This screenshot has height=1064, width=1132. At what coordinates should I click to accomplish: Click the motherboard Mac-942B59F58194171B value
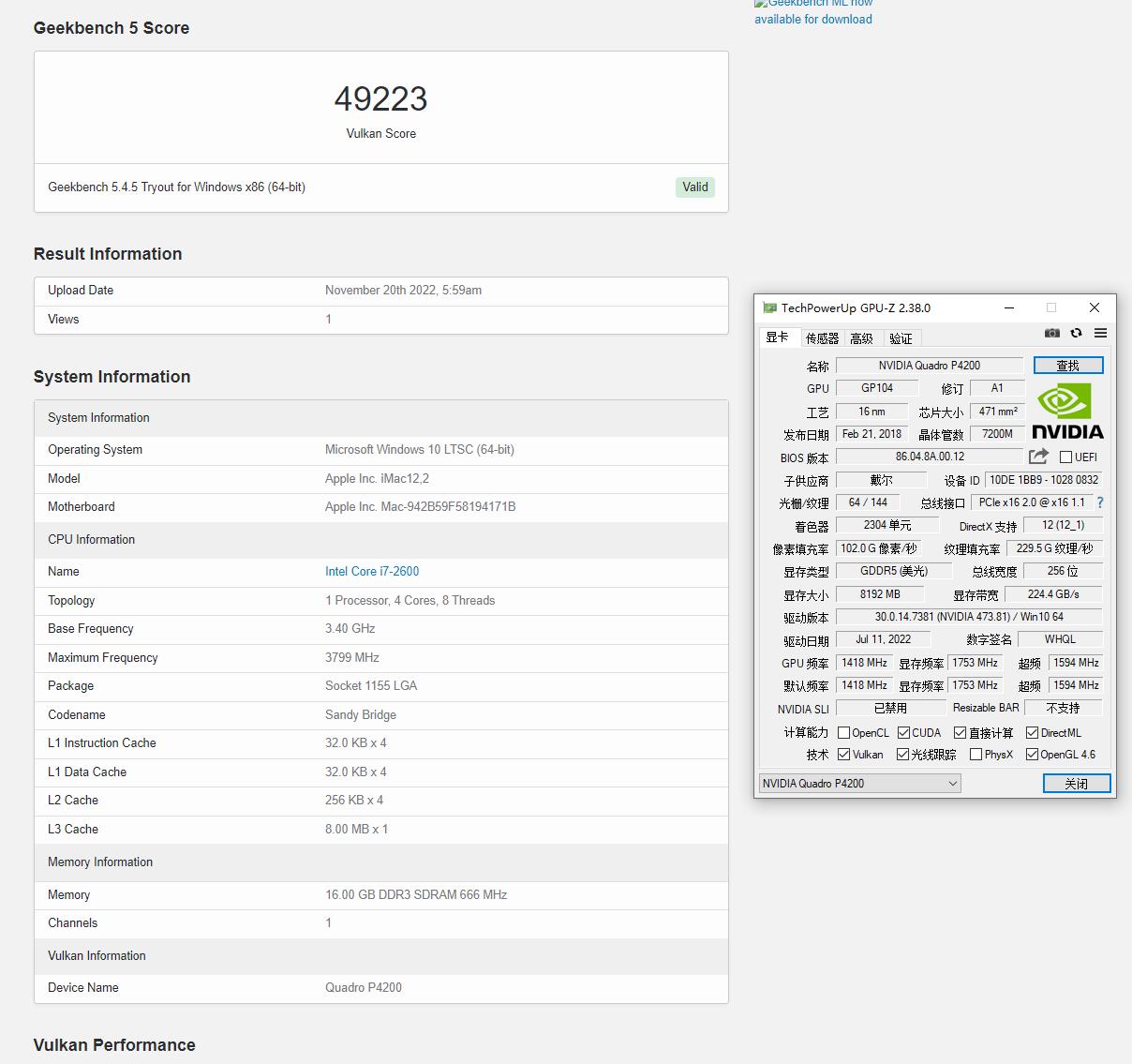[x=420, y=507]
